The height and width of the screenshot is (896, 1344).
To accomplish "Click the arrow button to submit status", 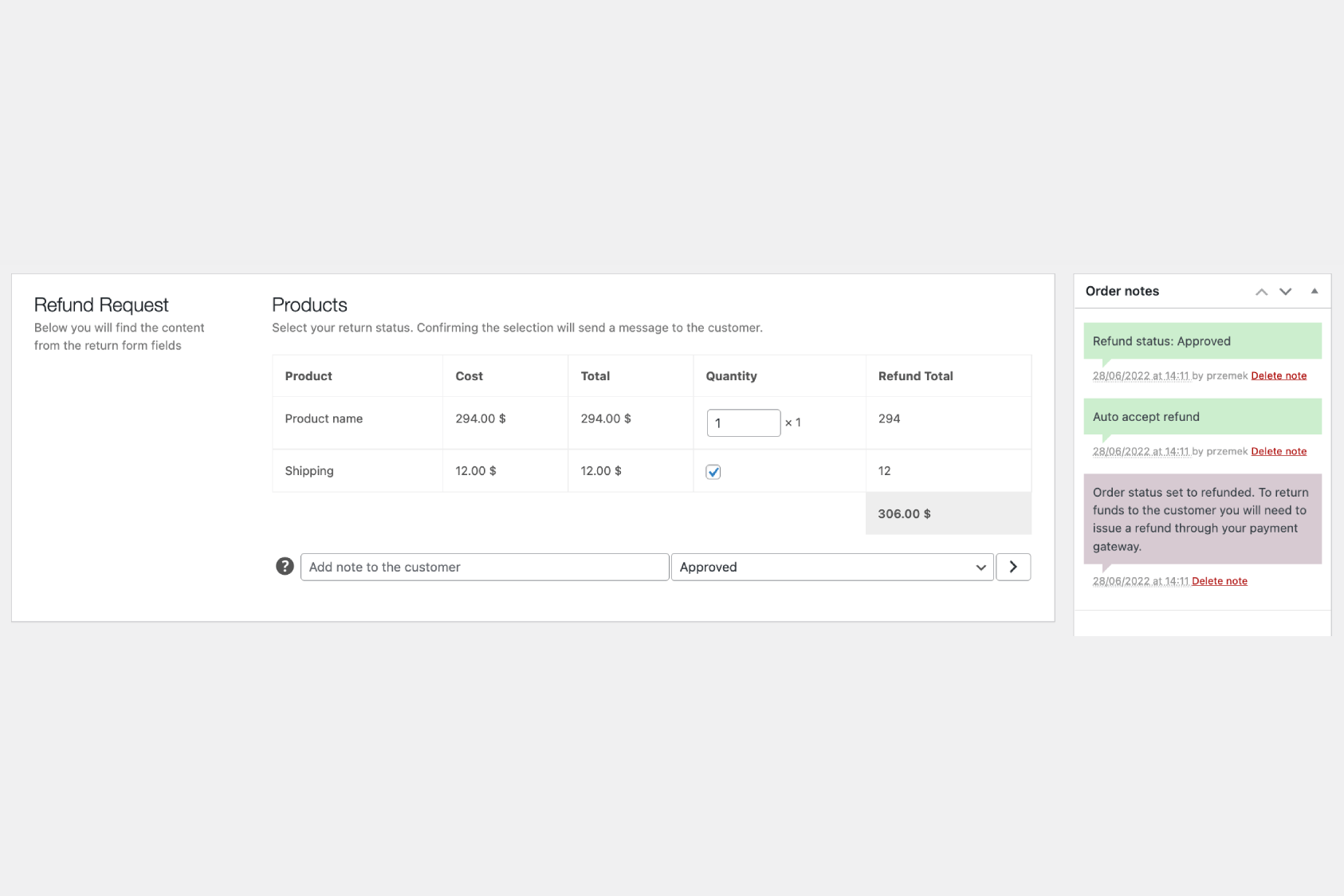I will (x=1013, y=567).
